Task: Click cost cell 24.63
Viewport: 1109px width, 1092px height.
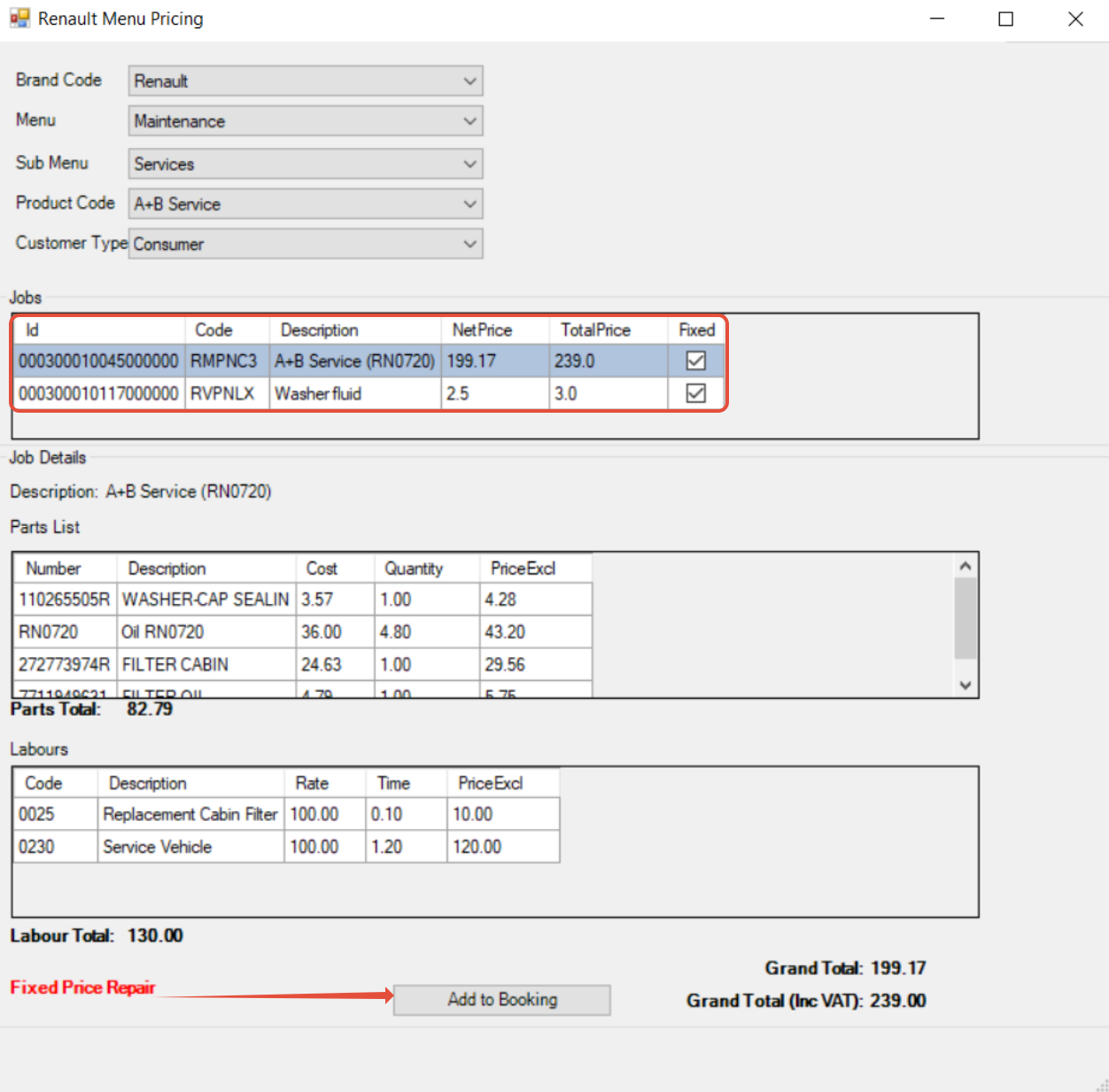Action: coord(335,664)
